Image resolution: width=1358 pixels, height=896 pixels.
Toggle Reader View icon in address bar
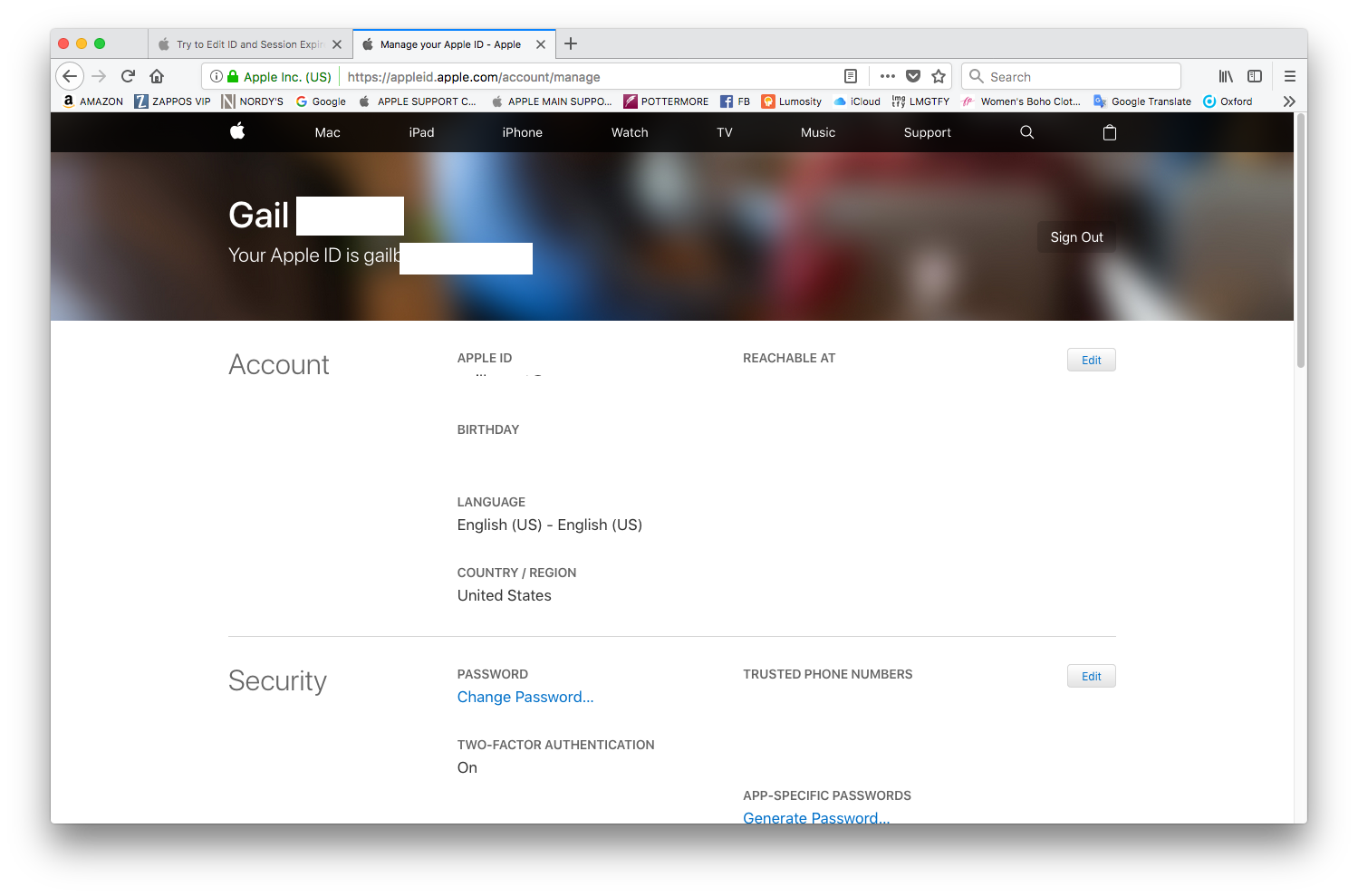pyautogui.click(x=850, y=76)
